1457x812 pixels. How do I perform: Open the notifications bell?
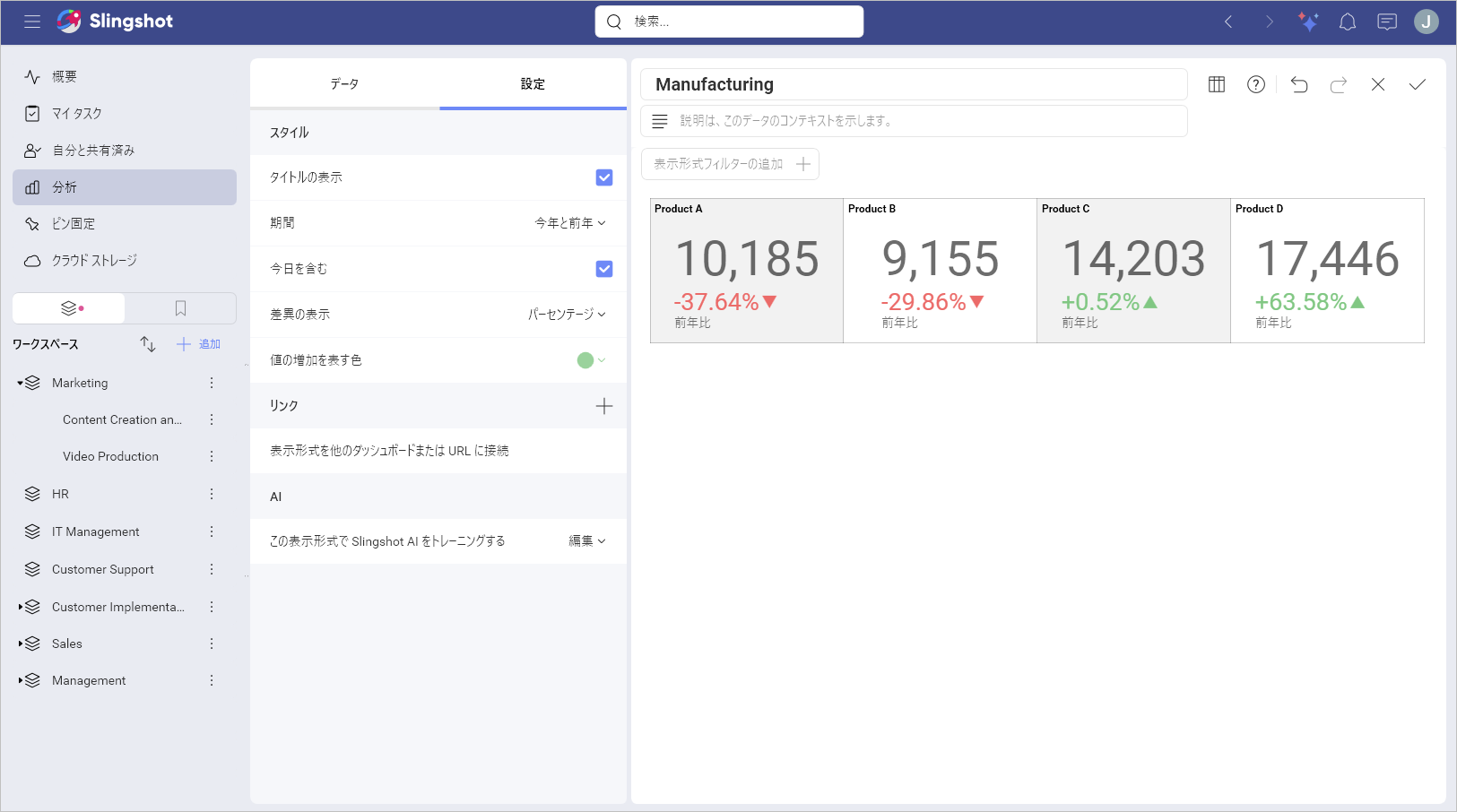pyautogui.click(x=1348, y=22)
